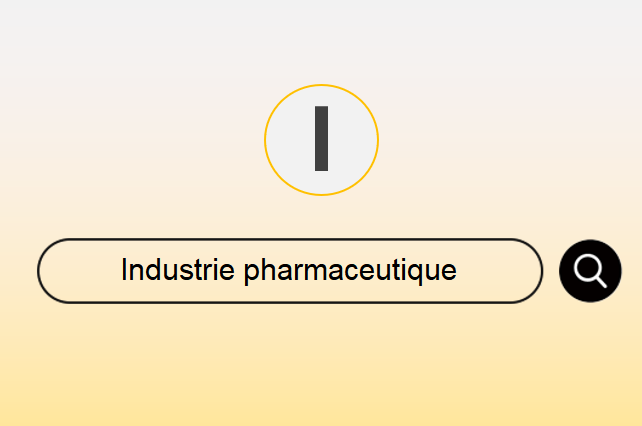Launch search for Industrie pharmaceutique via magnifier
The image size is (642, 426).
[x=590, y=271]
